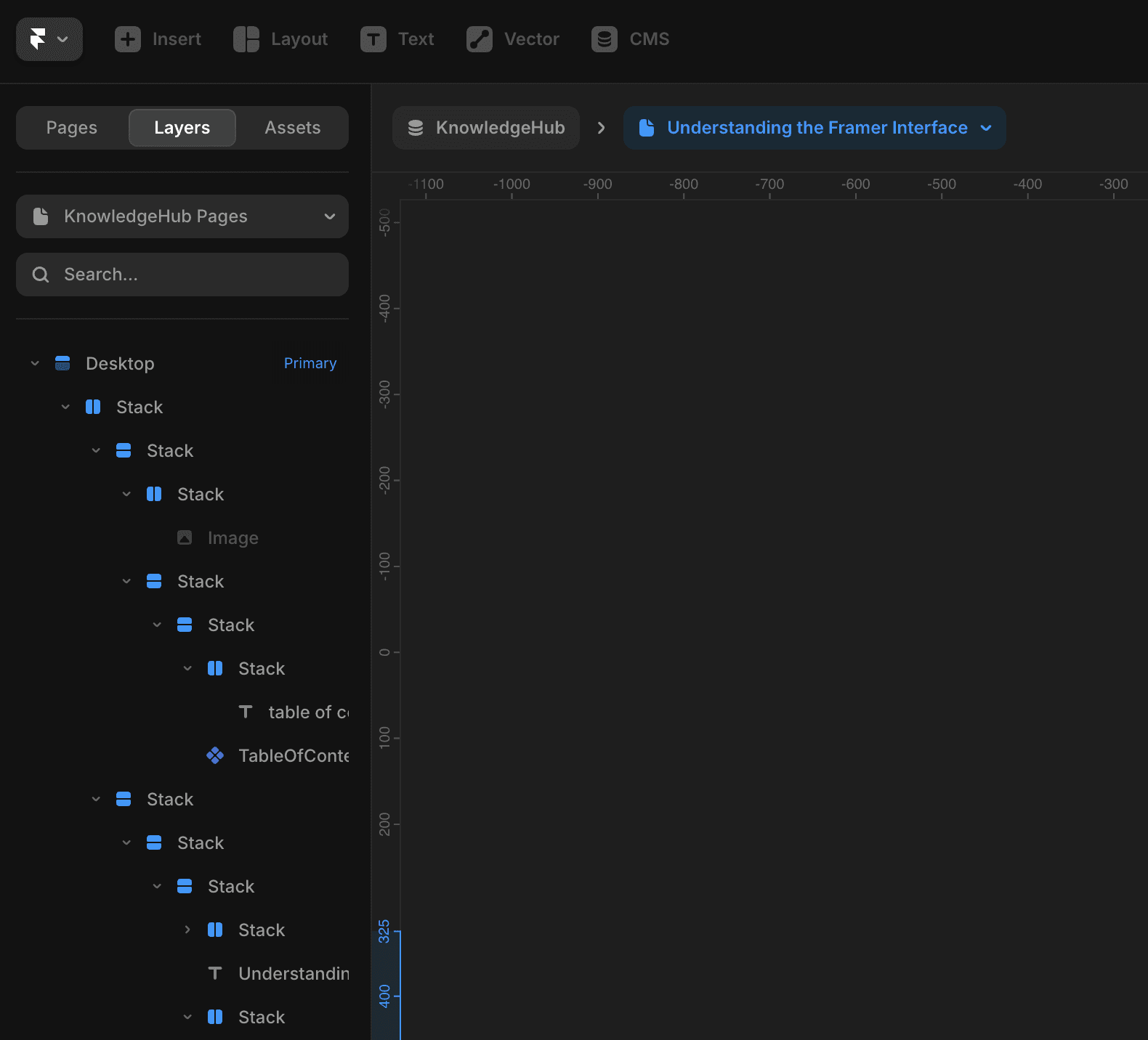The image size is (1148, 1040).
Task: Expand the KnowledgeHub Pages dropdown
Action: pos(182,216)
